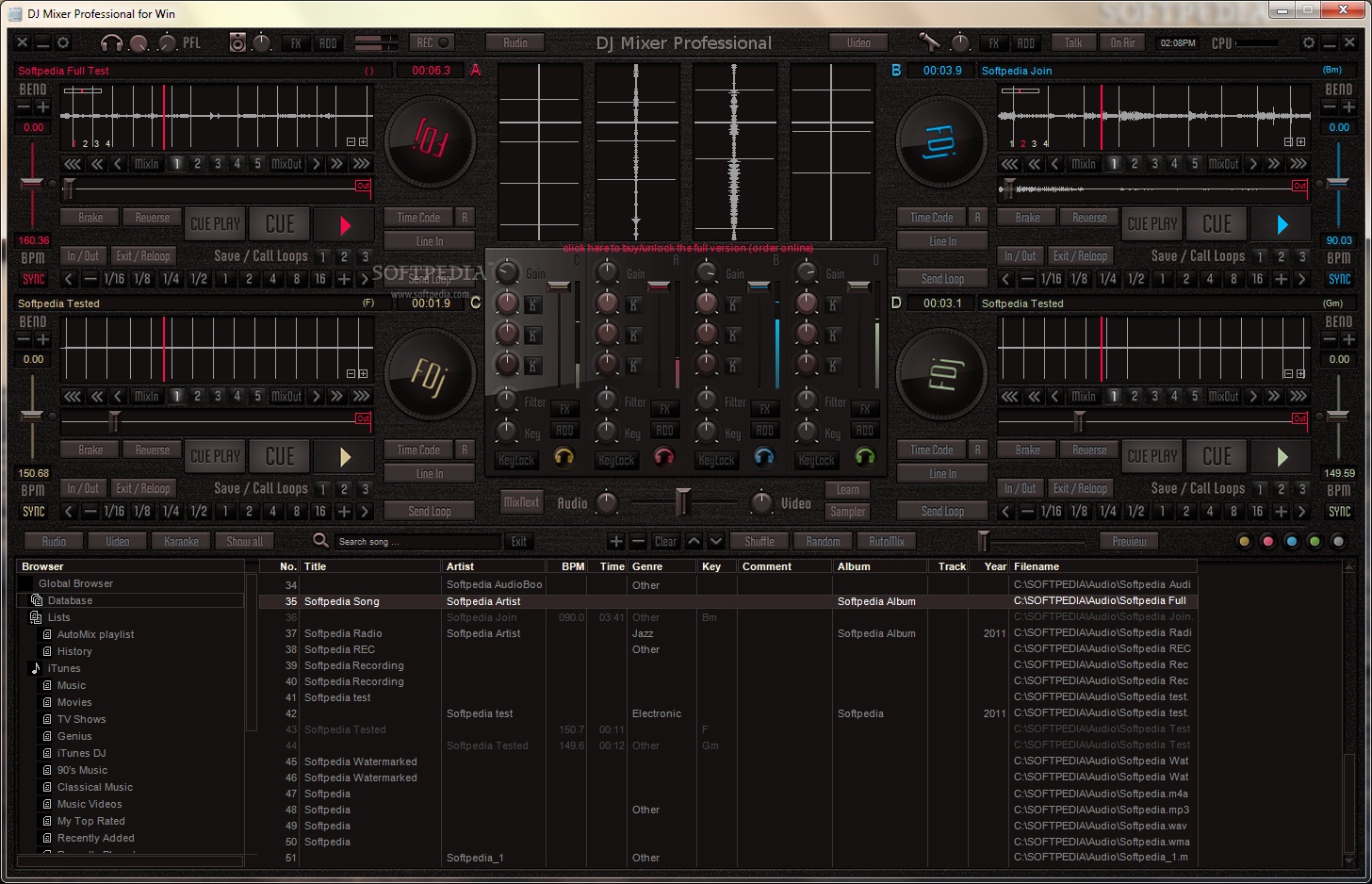Click the Random button
The height and width of the screenshot is (884, 1372).
point(823,541)
